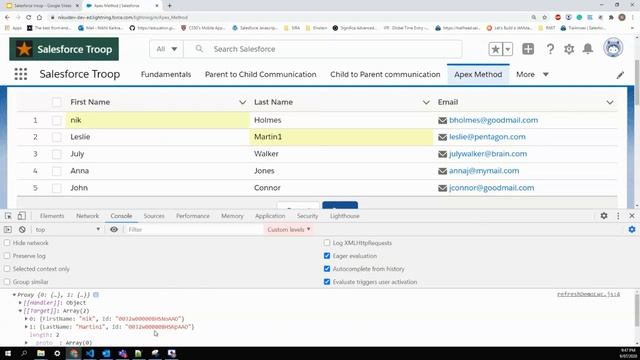Open the App Launcher grid icon

[x=20, y=74]
